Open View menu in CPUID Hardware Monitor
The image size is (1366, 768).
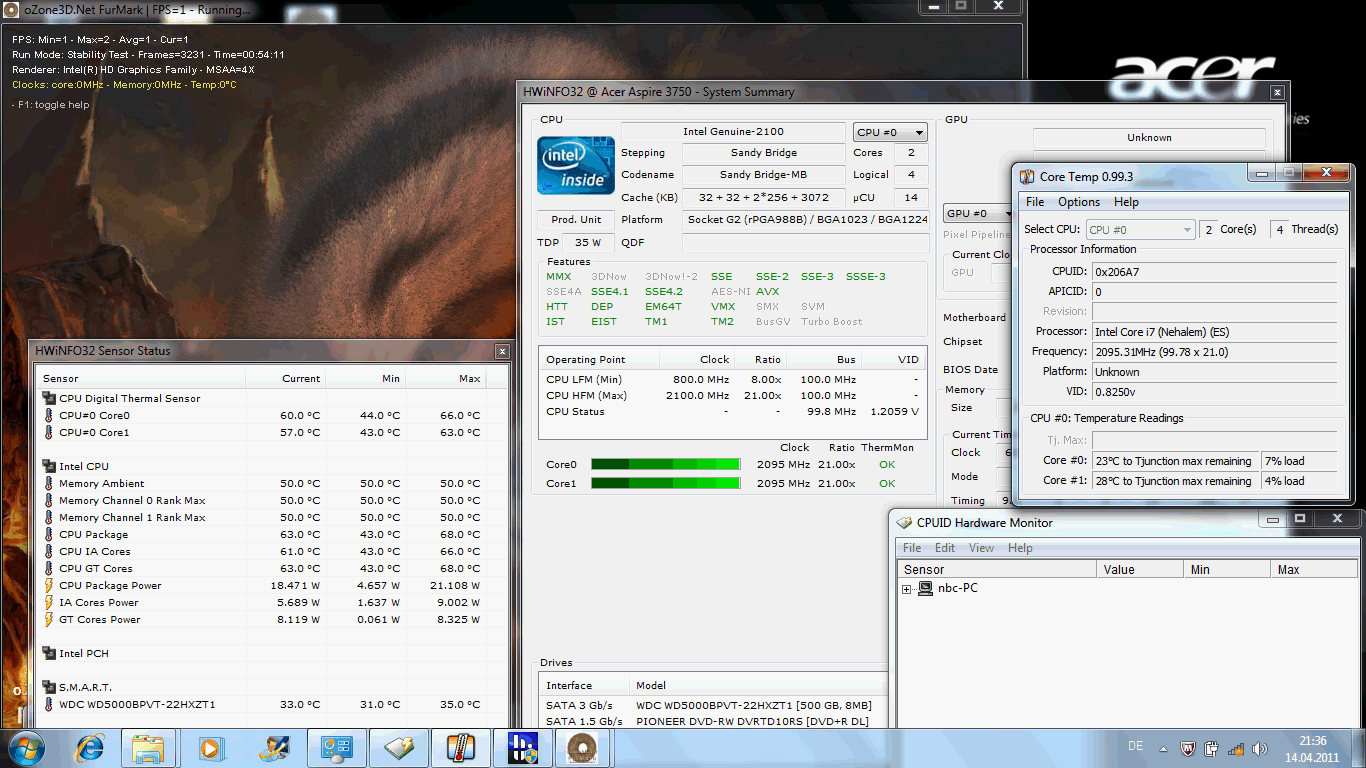click(982, 548)
